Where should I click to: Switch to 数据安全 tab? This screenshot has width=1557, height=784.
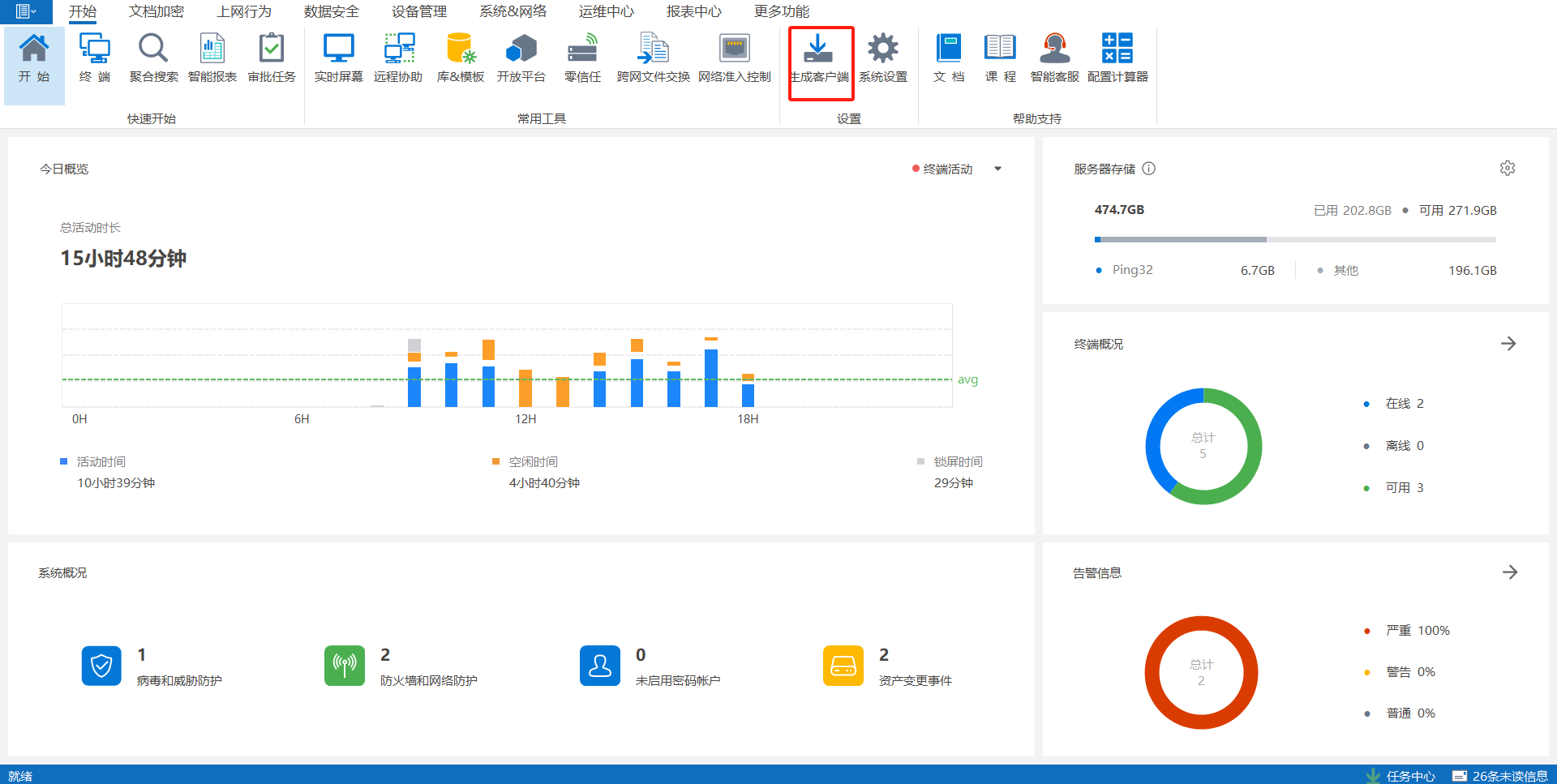332,11
